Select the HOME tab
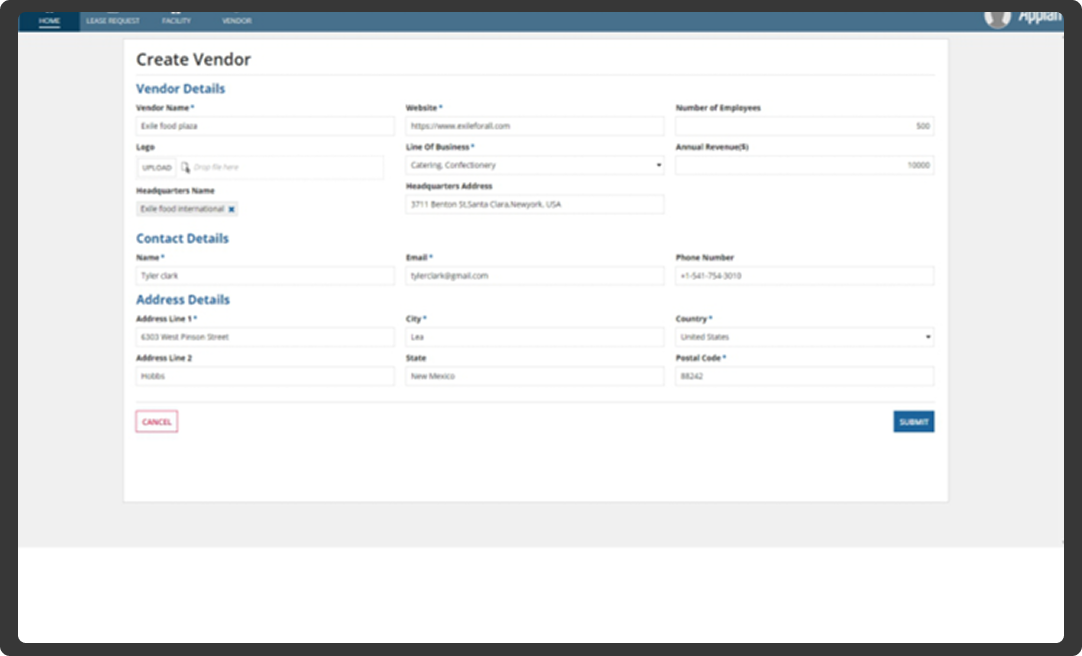1082x656 pixels. tap(49, 20)
